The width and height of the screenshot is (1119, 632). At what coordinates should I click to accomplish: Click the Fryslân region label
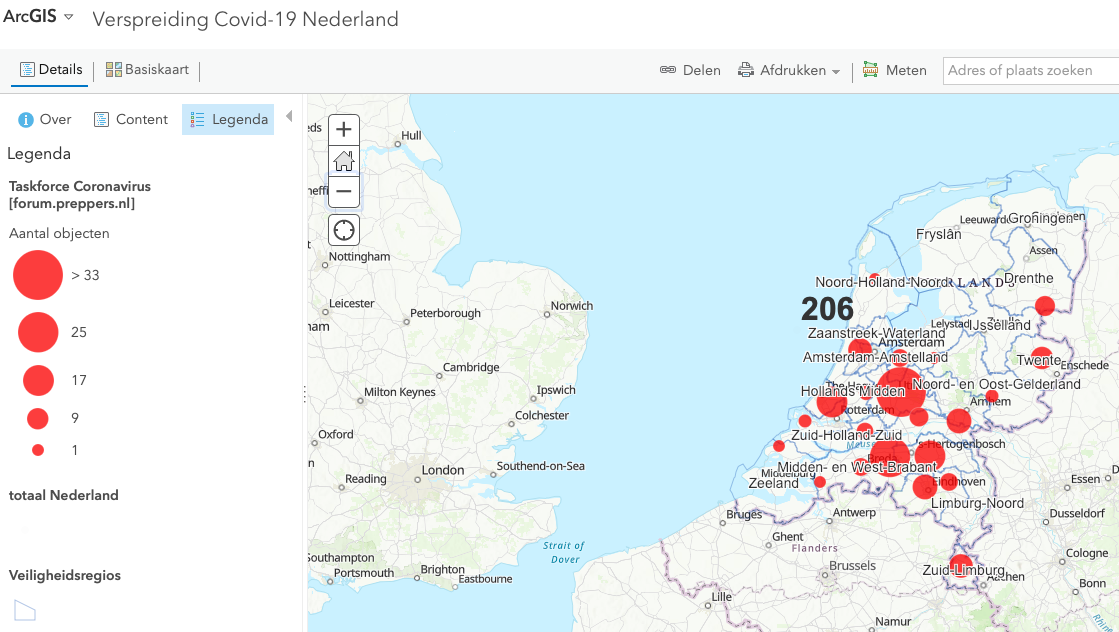[x=938, y=234]
